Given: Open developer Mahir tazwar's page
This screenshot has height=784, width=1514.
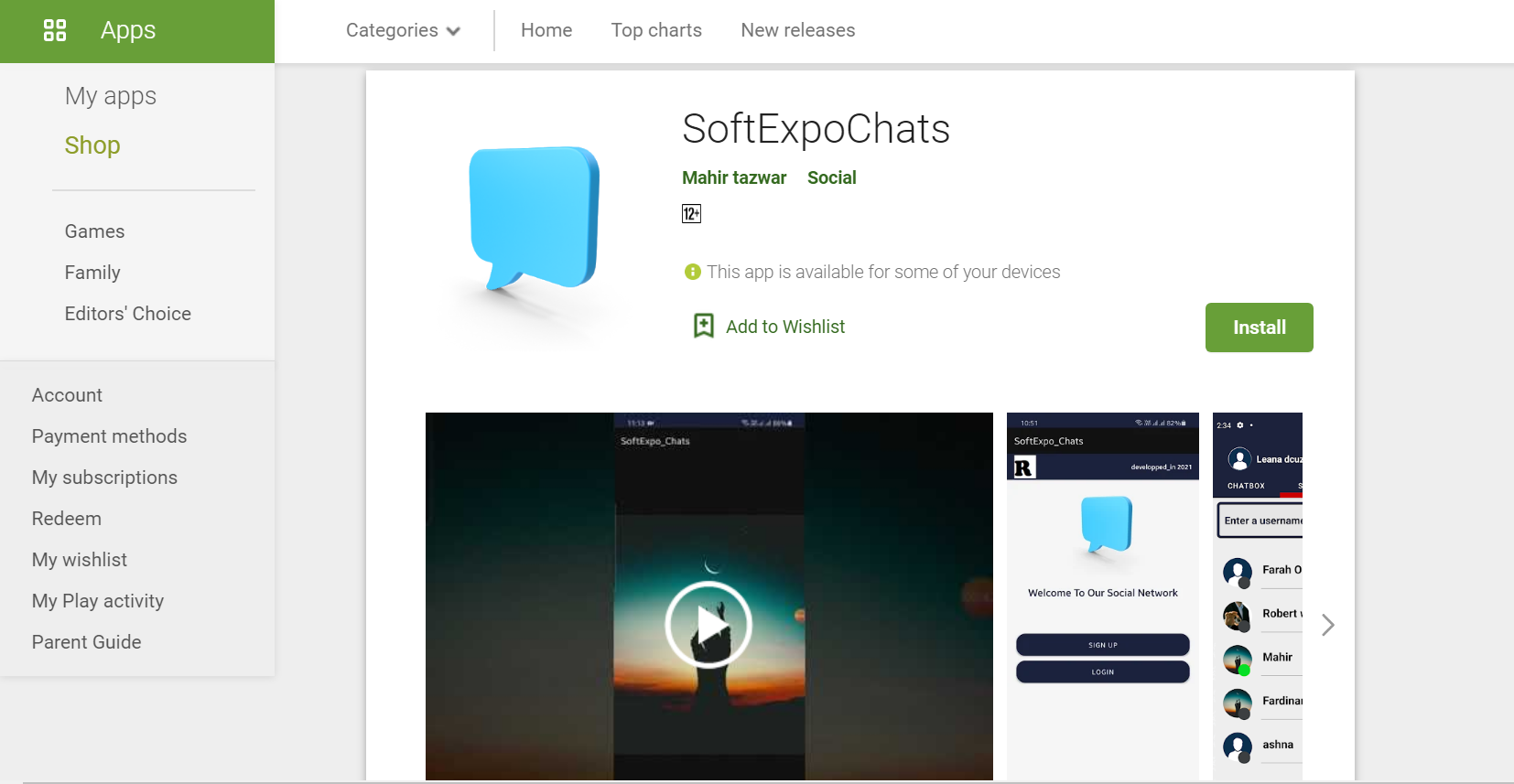Looking at the screenshot, I should click(734, 177).
